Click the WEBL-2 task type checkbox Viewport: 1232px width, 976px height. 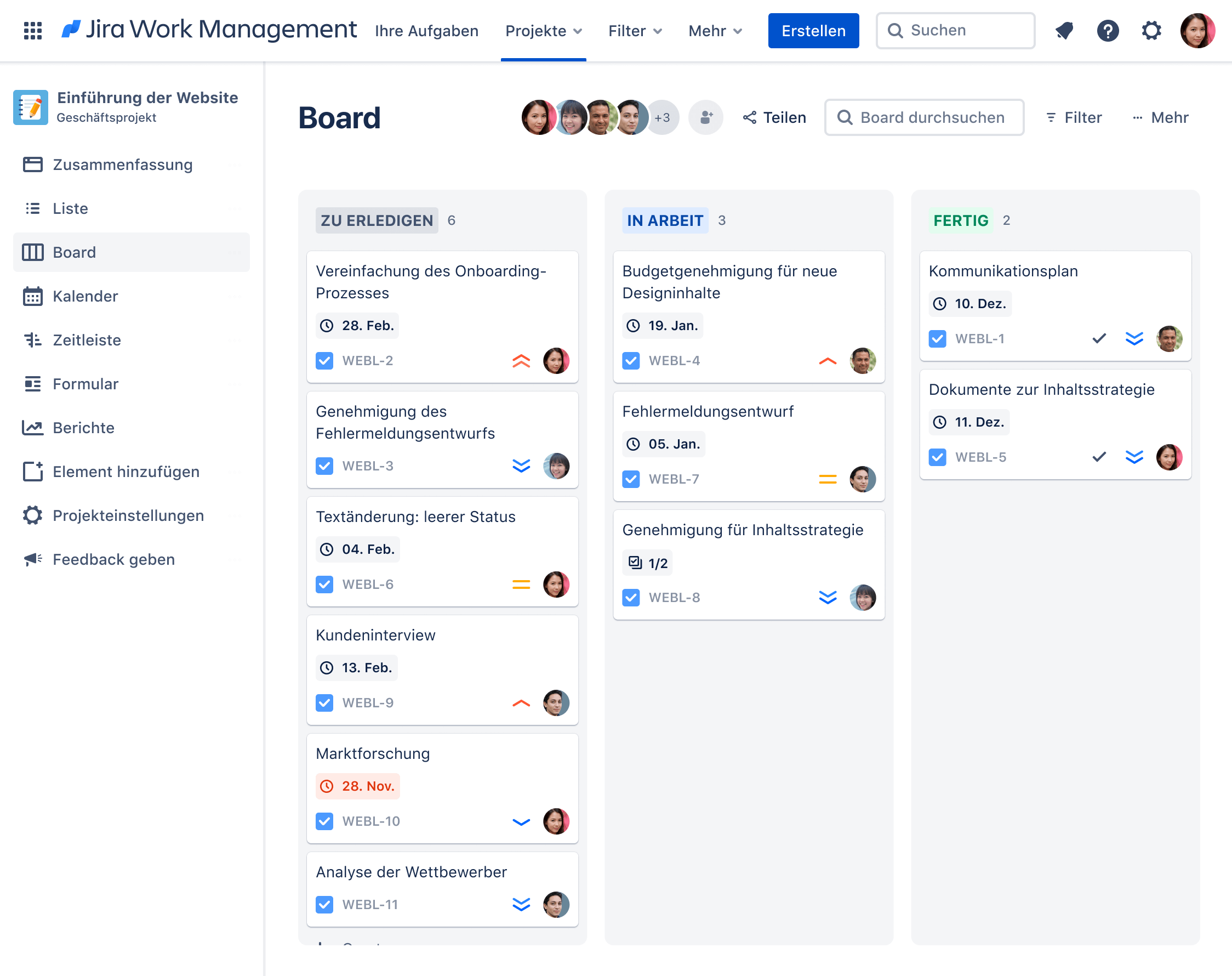324,361
